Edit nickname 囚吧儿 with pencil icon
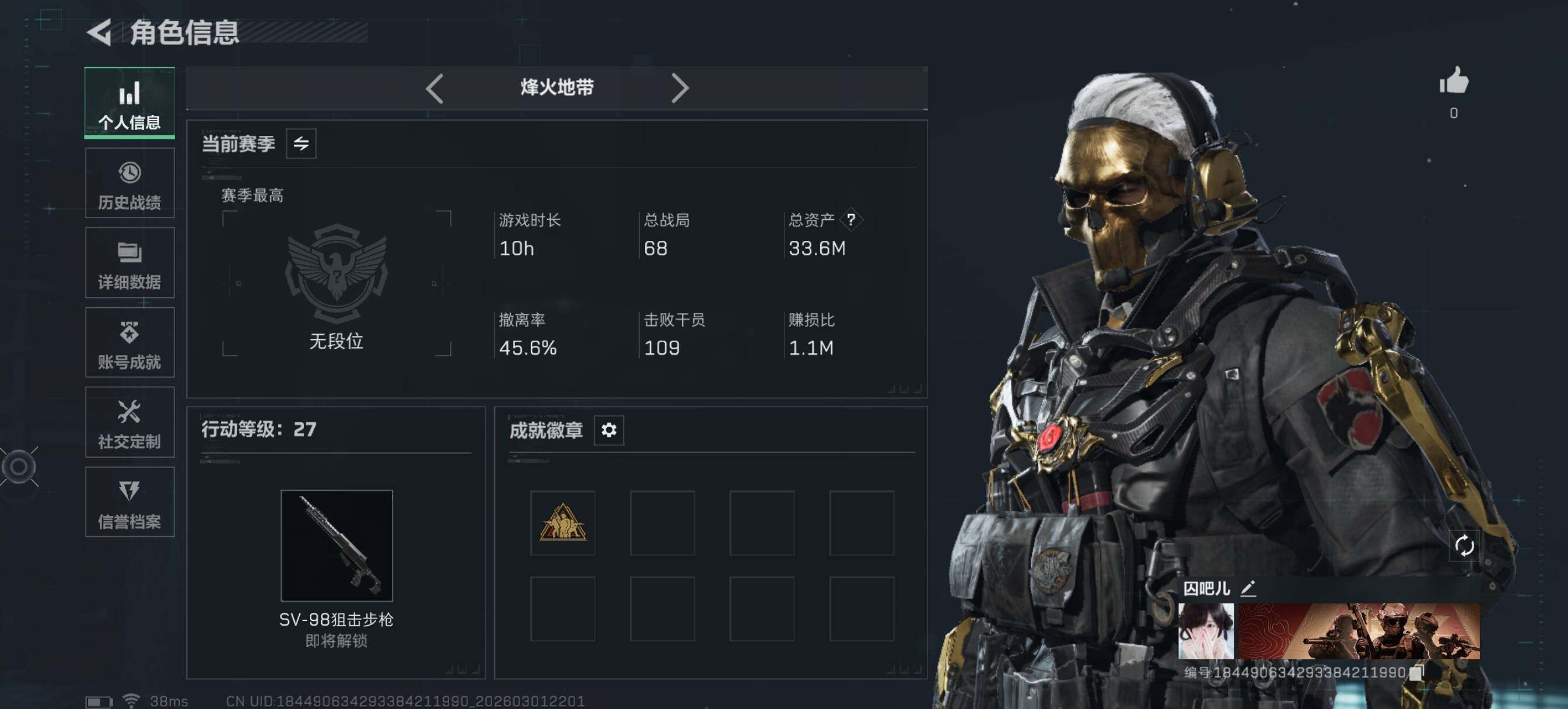This screenshot has height=709, width=1568. coord(1248,588)
